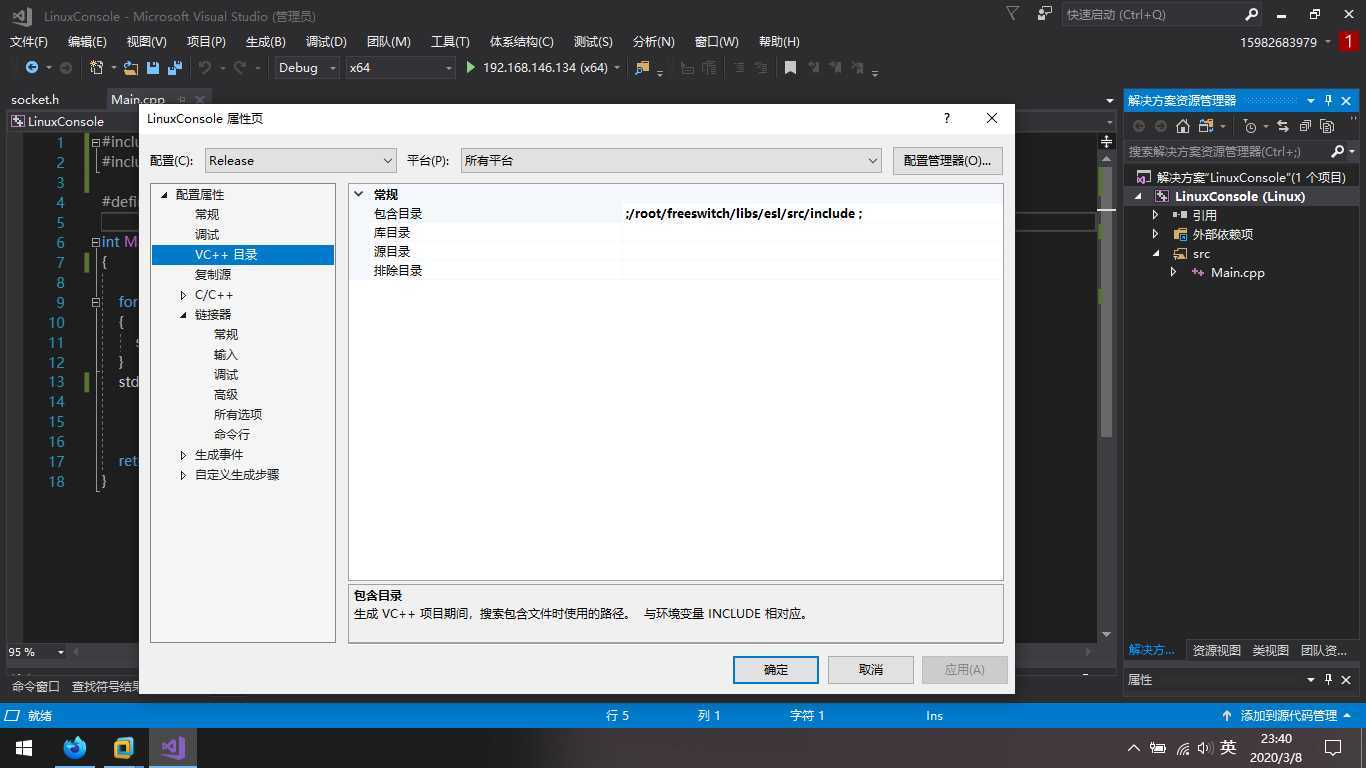This screenshot has height=768, width=1366.
Task: Click 添加到源代码管理 in status bar
Action: click(1288, 715)
